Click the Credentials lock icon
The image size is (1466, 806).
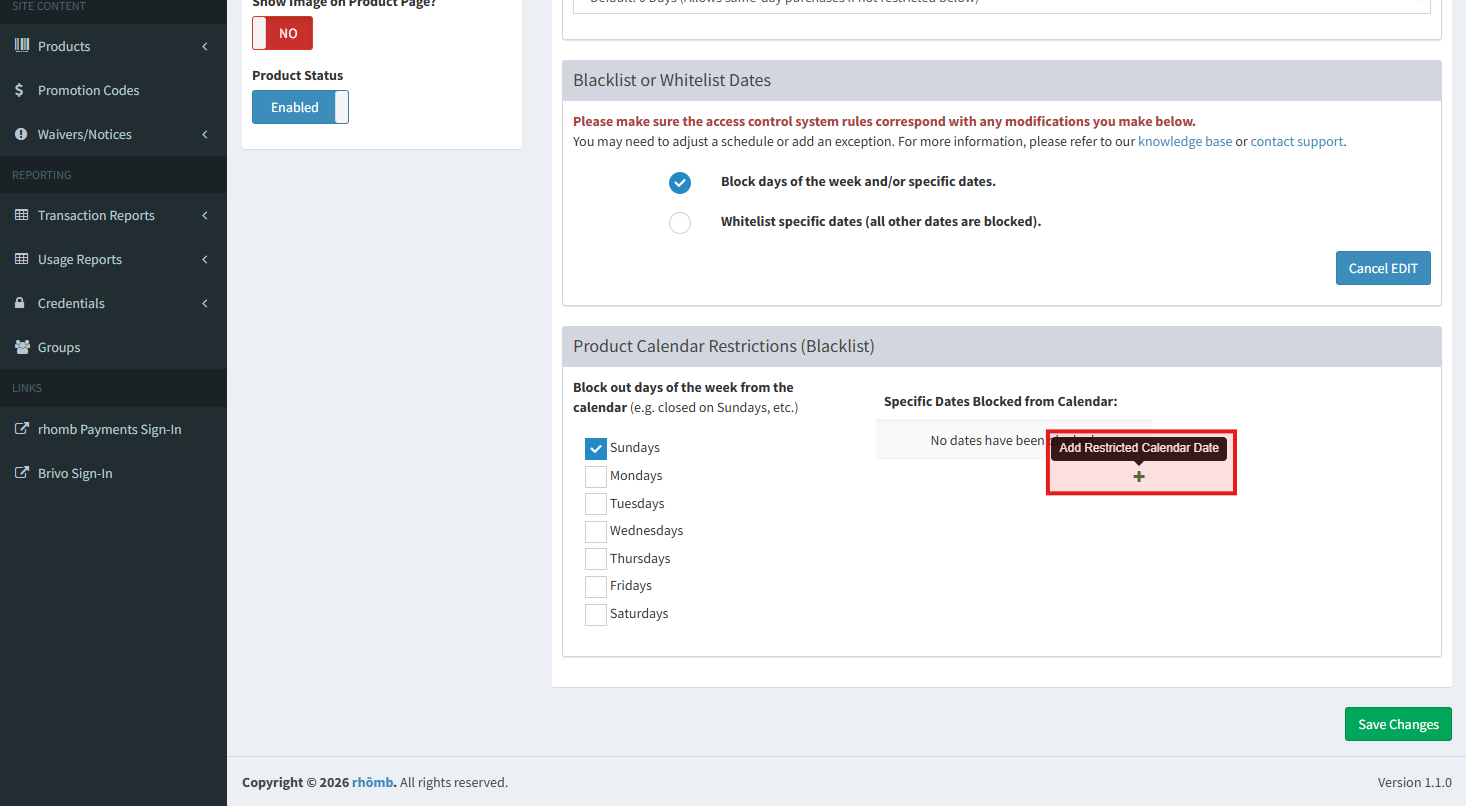pyautogui.click(x=20, y=303)
